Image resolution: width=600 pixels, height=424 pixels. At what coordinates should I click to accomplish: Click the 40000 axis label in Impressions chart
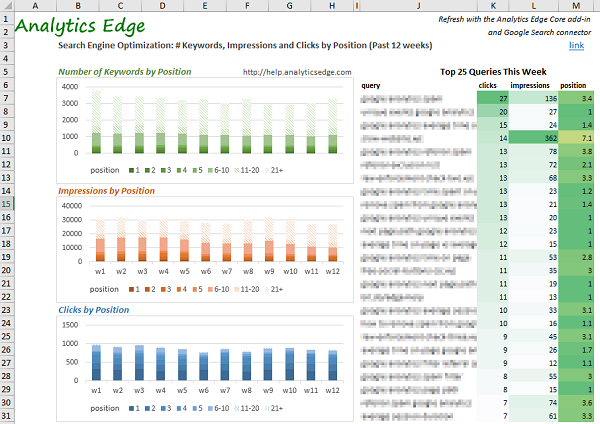click(x=72, y=206)
